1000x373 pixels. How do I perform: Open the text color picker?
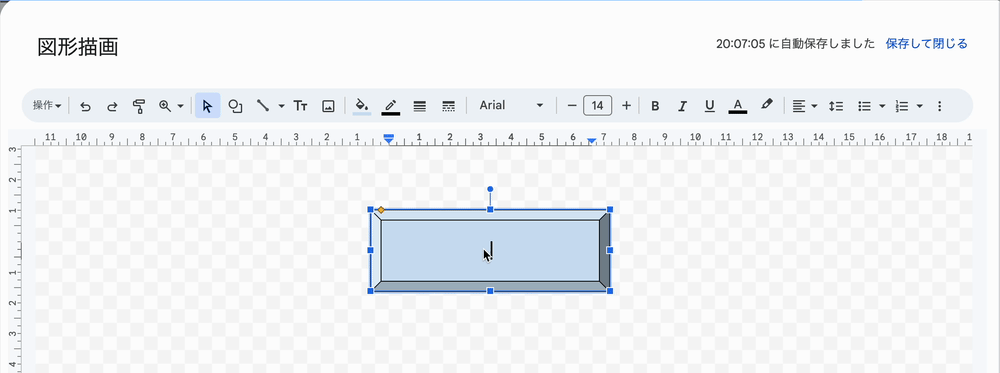pyautogui.click(x=737, y=106)
